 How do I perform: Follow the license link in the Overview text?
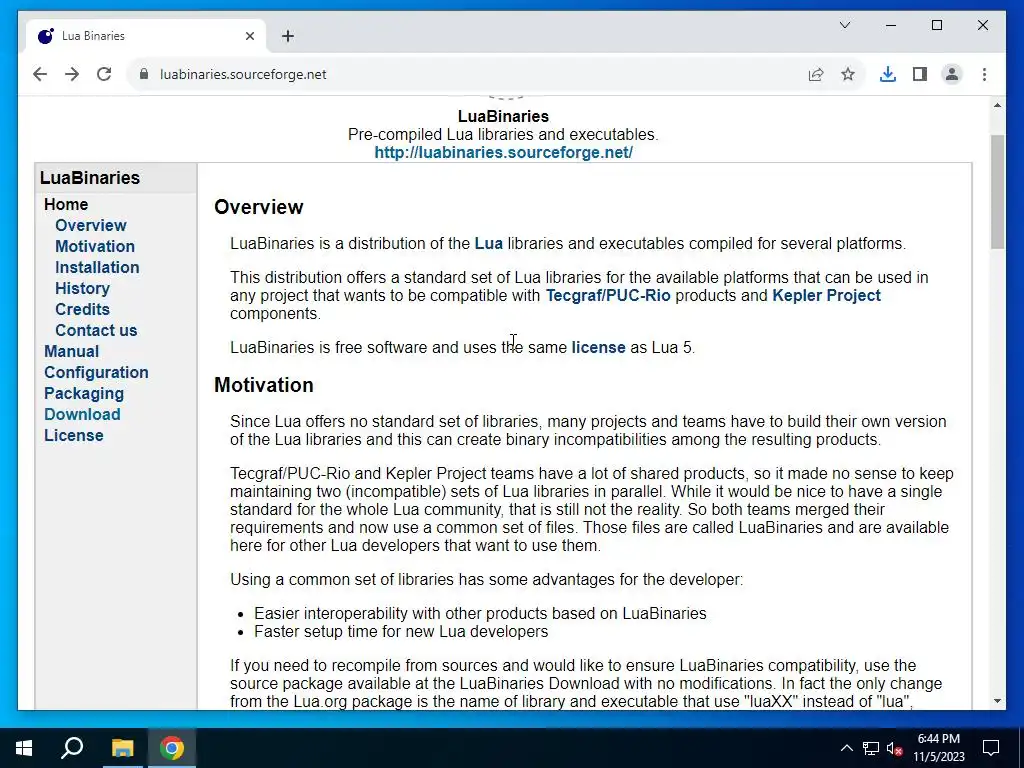click(598, 347)
